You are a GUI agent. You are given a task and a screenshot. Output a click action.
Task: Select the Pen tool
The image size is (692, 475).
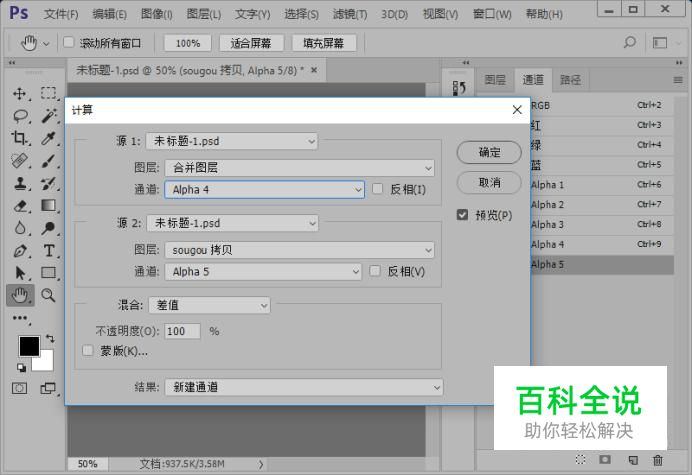[19, 250]
